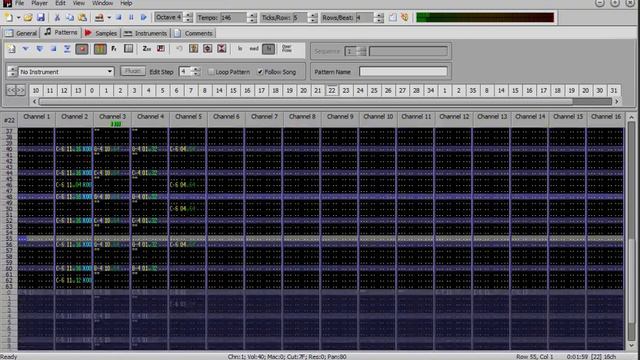Image resolution: width=640 pixels, height=360 pixels.
Task: Open the View menu
Action: pyautogui.click(x=79, y=3)
